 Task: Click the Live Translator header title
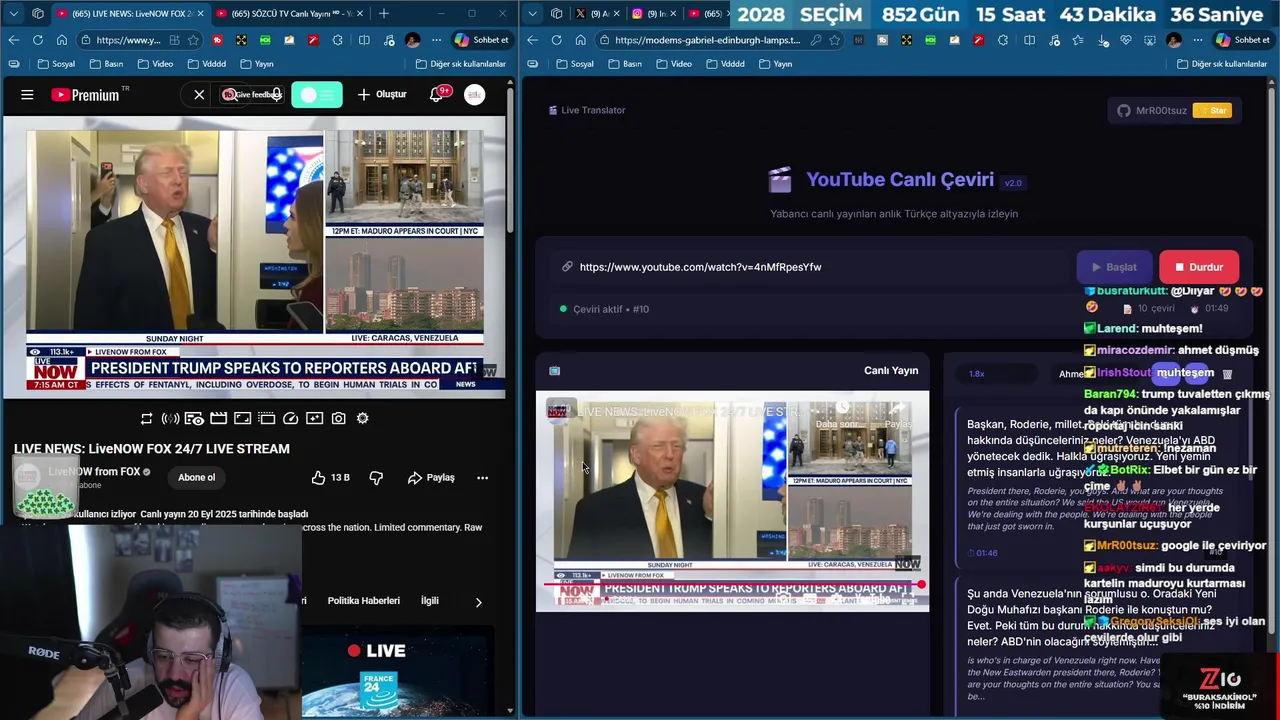point(587,110)
